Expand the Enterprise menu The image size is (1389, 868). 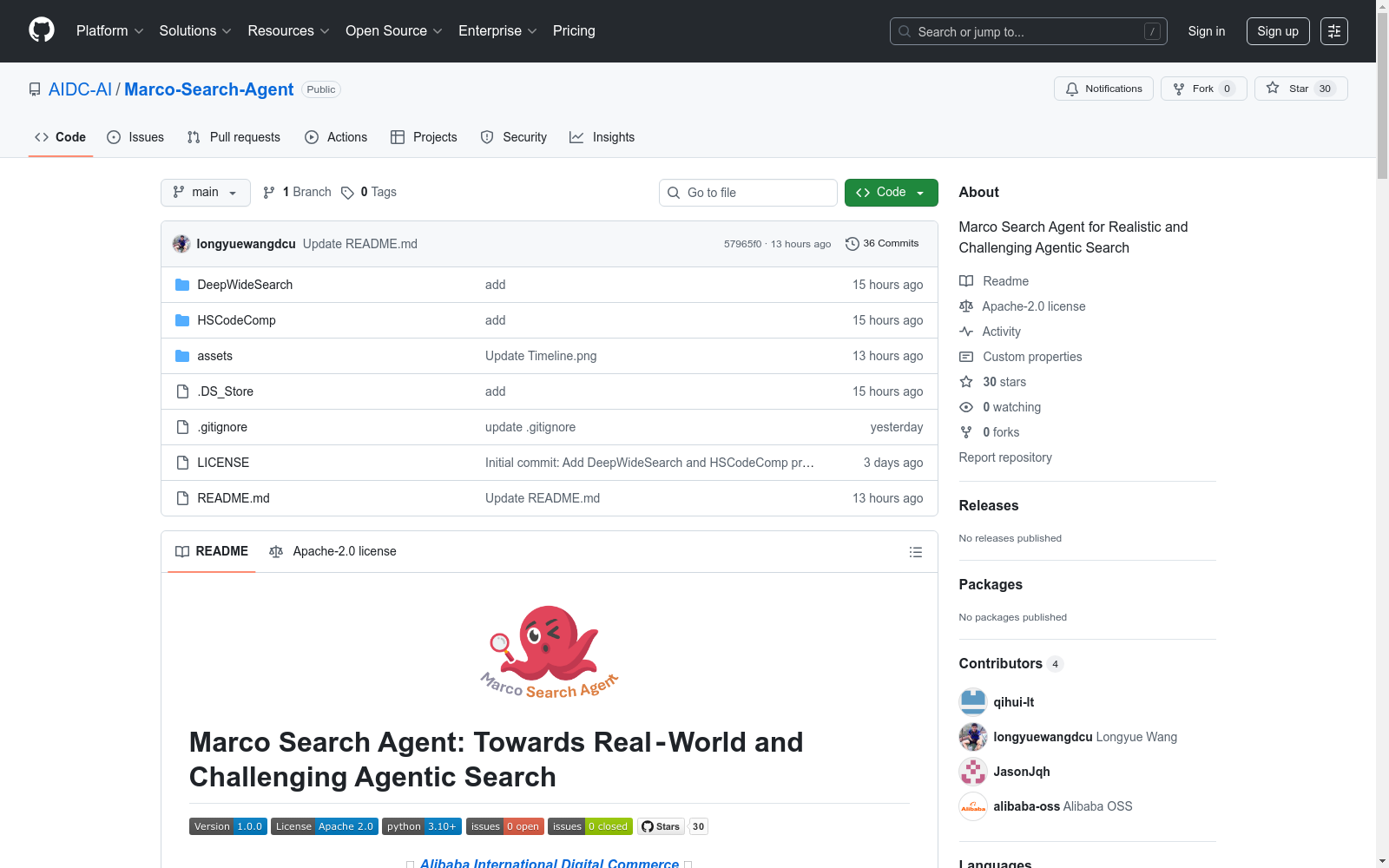(497, 31)
